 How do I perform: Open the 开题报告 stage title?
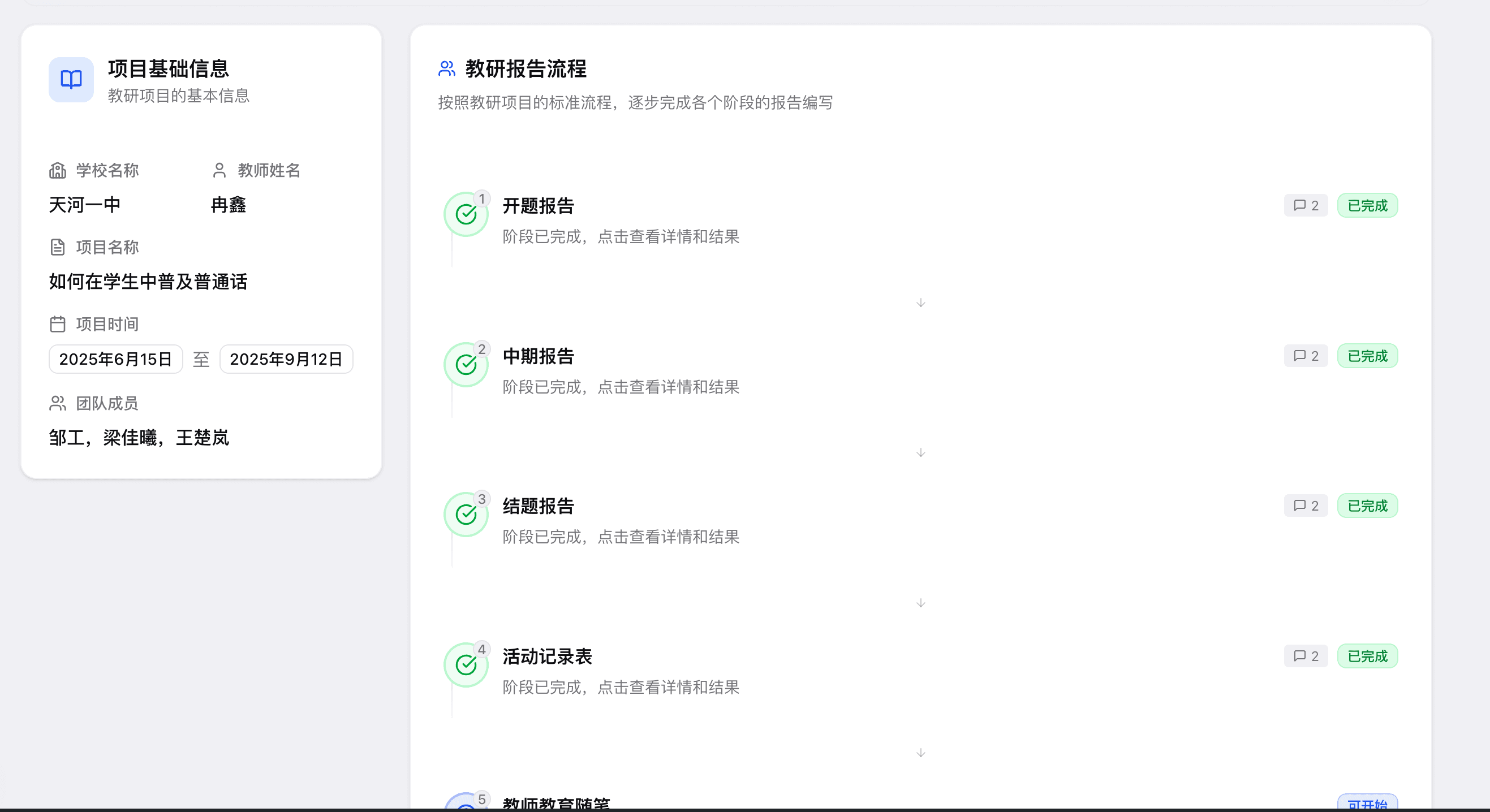(538, 206)
